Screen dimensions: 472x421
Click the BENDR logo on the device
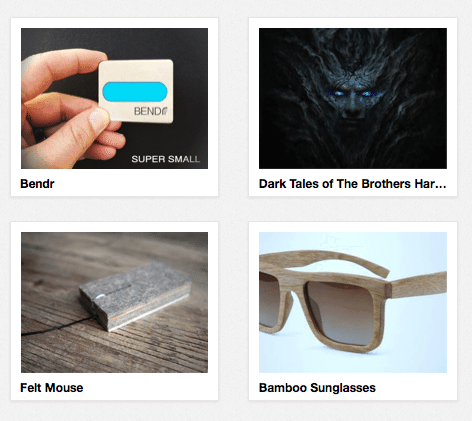pos(151,111)
